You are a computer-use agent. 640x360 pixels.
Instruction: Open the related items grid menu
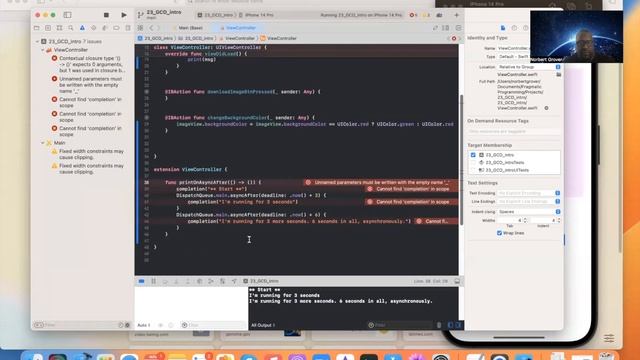(x=140, y=28)
